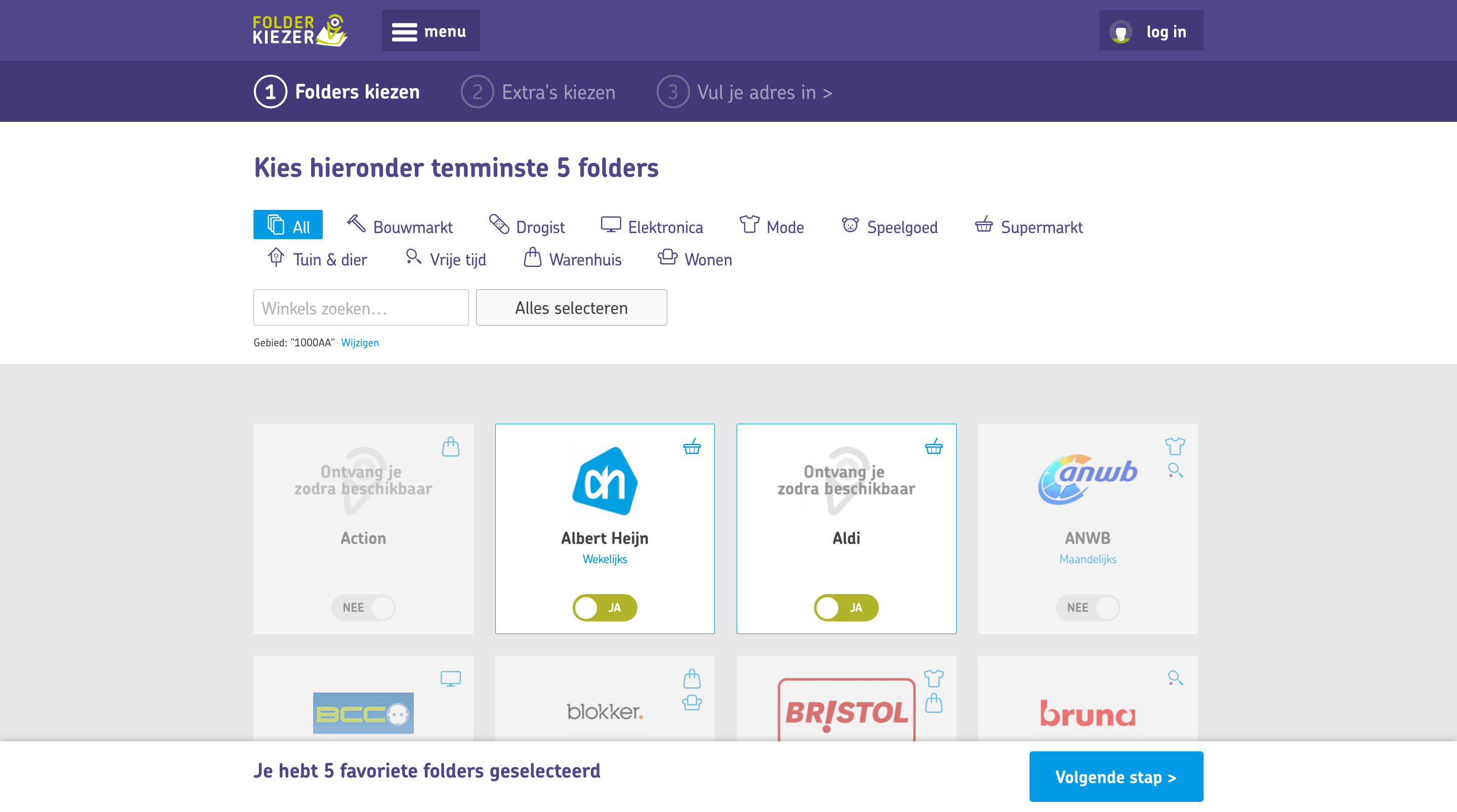Click the basket icon on Aldi card
This screenshot has width=1457, height=812.
(934, 446)
